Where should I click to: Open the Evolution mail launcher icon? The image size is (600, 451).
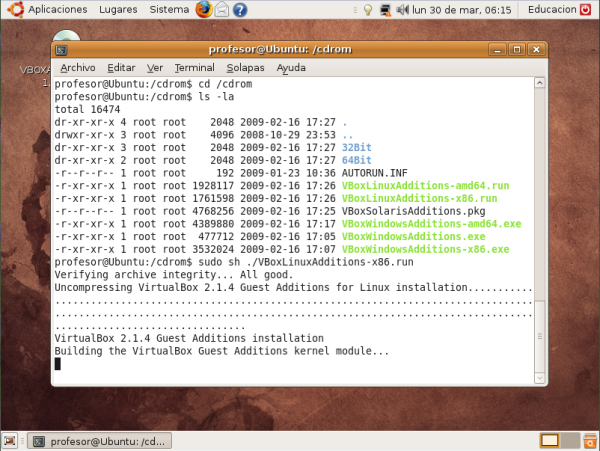223,10
